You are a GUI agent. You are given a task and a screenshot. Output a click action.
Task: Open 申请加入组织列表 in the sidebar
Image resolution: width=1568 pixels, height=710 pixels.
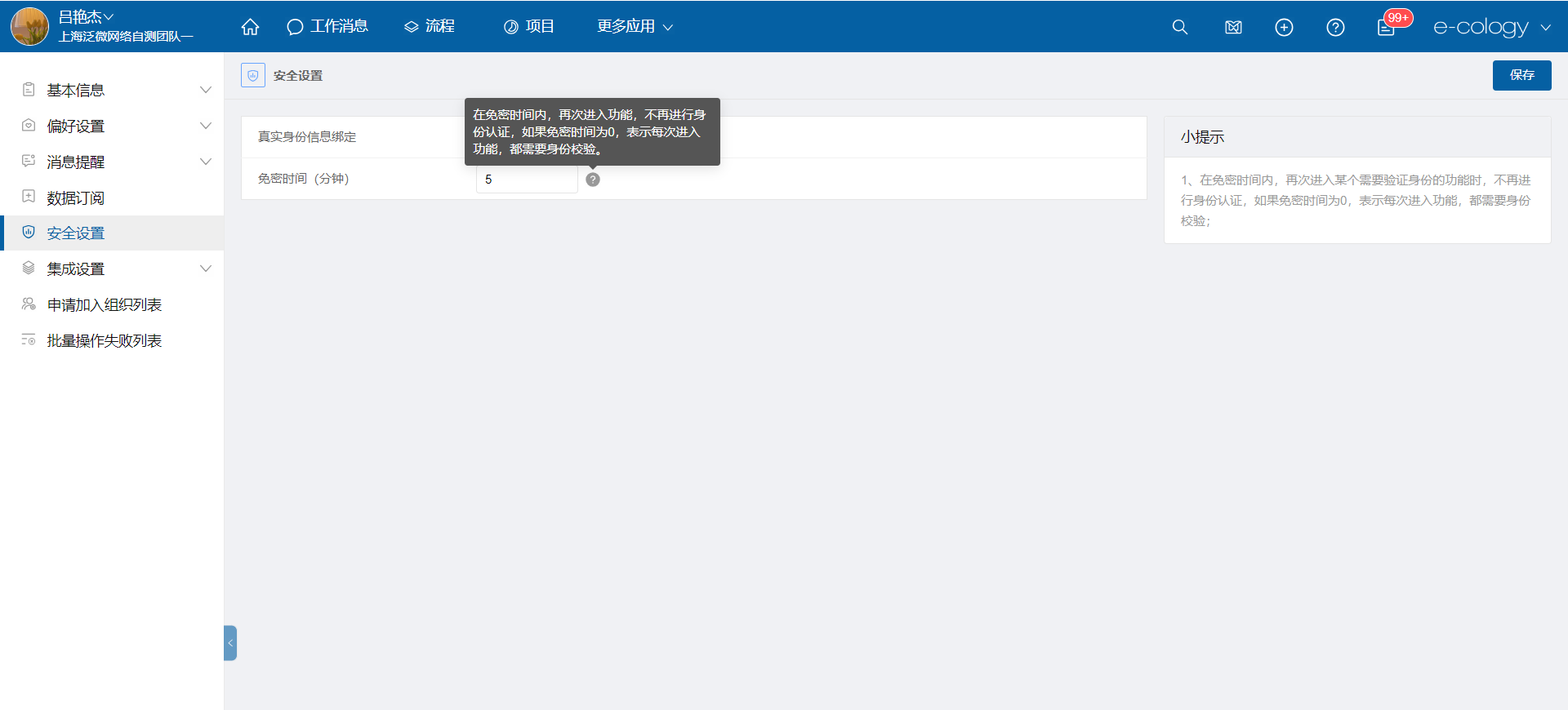pos(104,304)
